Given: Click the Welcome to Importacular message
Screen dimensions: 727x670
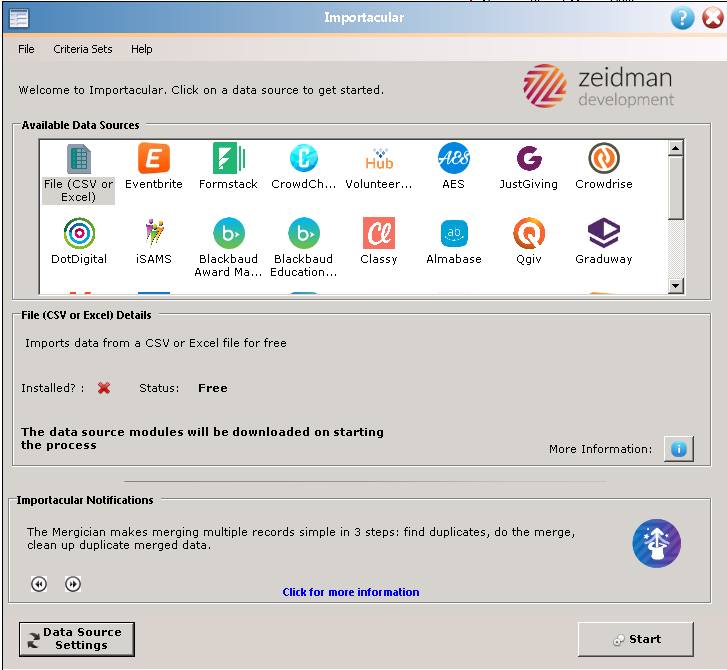Looking at the screenshot, I should tap(201, 90).
